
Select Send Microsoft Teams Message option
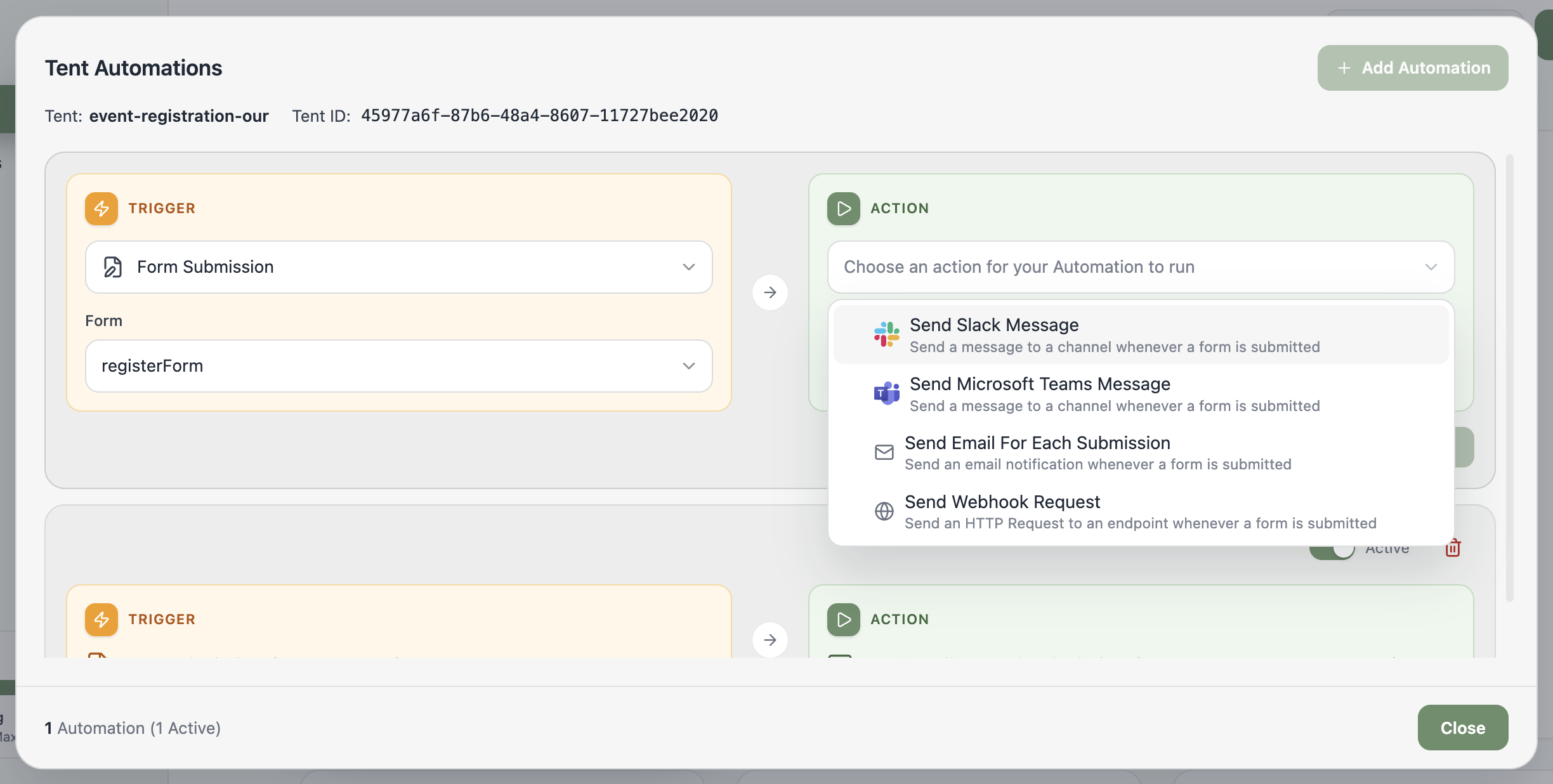click(1141, 394)
